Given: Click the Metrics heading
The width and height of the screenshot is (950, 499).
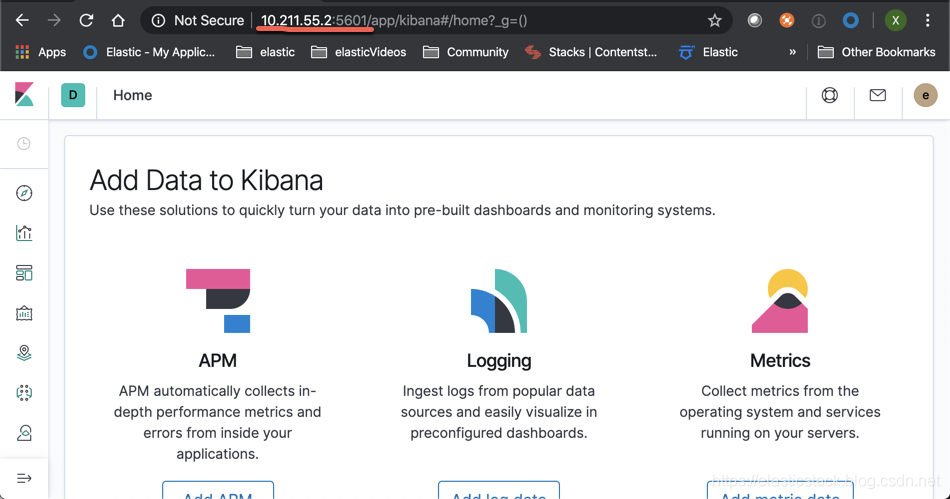Looking at the screenshot, I should 780,361.
